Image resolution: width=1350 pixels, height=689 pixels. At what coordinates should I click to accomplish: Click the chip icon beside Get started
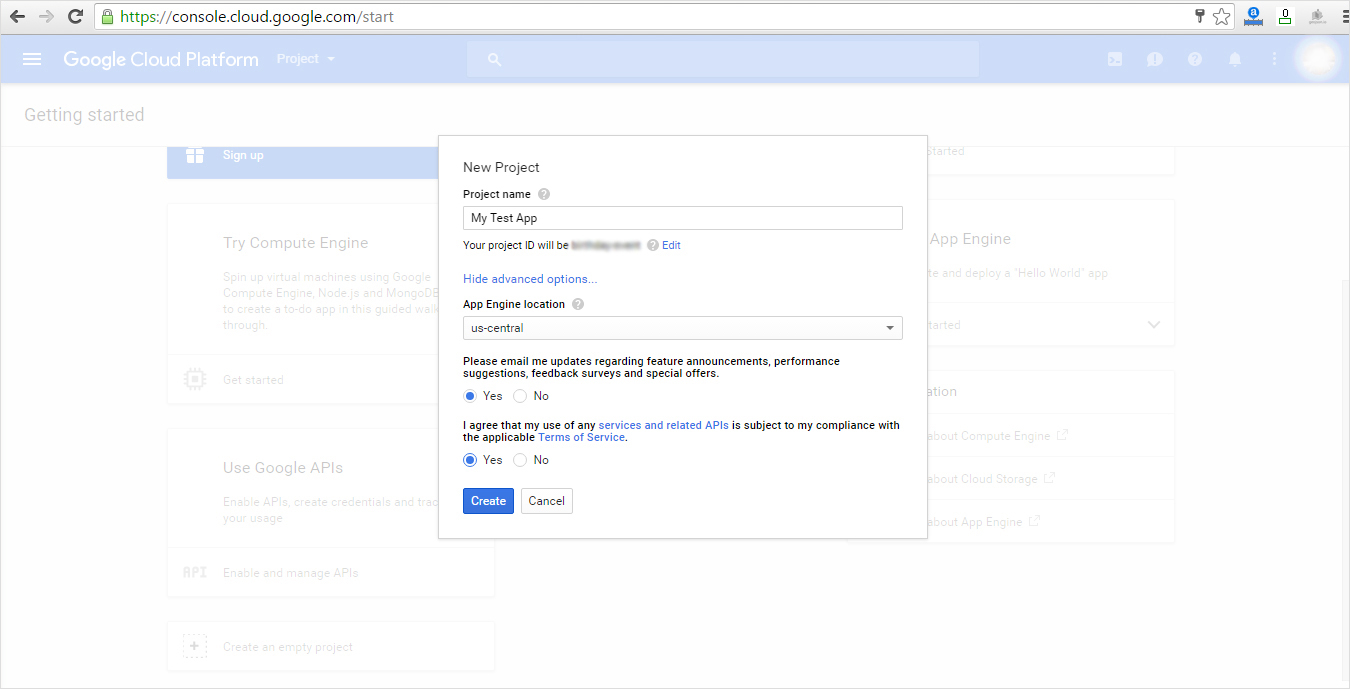click(x=195, y=379)
